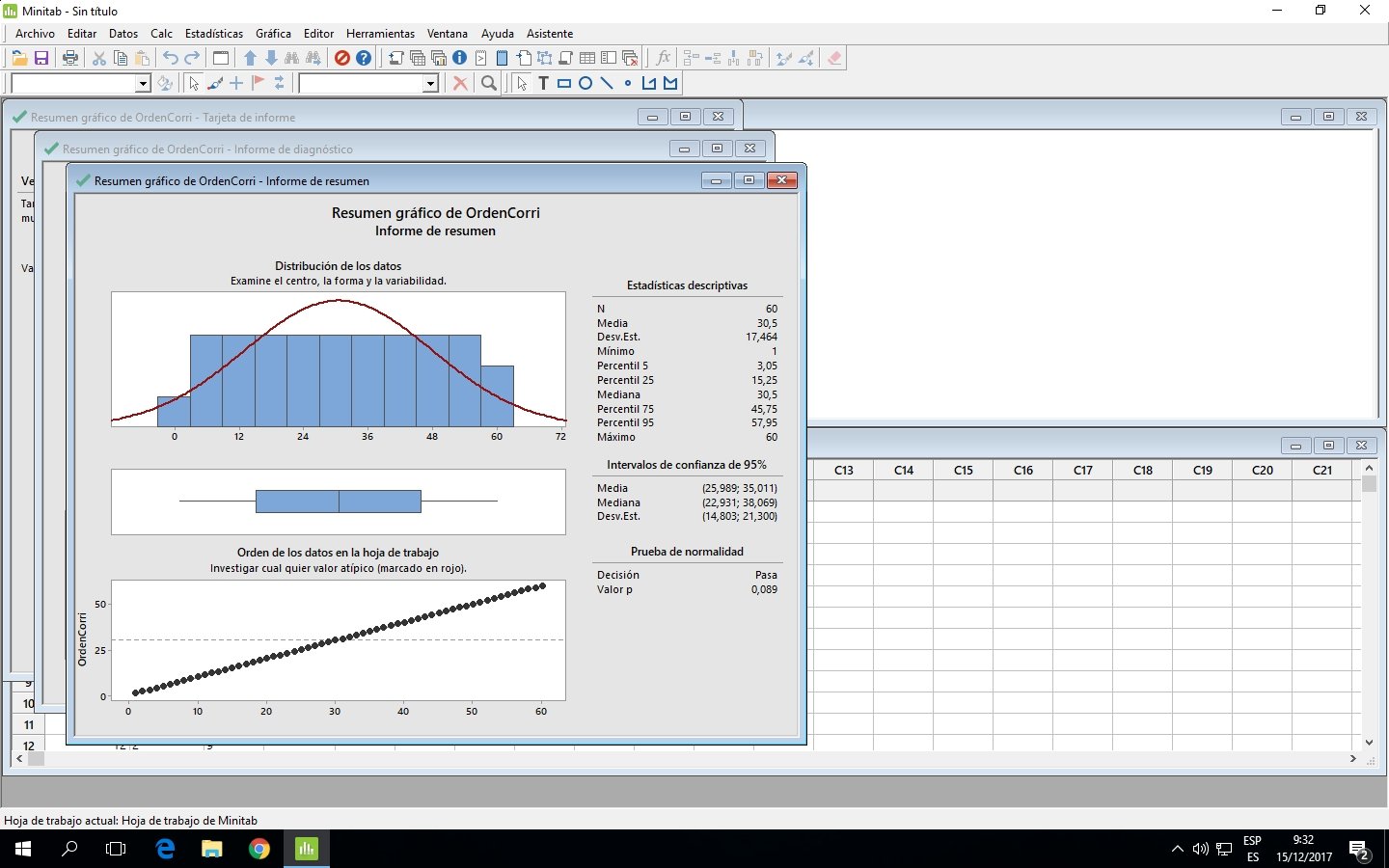Click the histogram in Distribución de los datos
This screenshot has height=868, width=1389.
339,359
